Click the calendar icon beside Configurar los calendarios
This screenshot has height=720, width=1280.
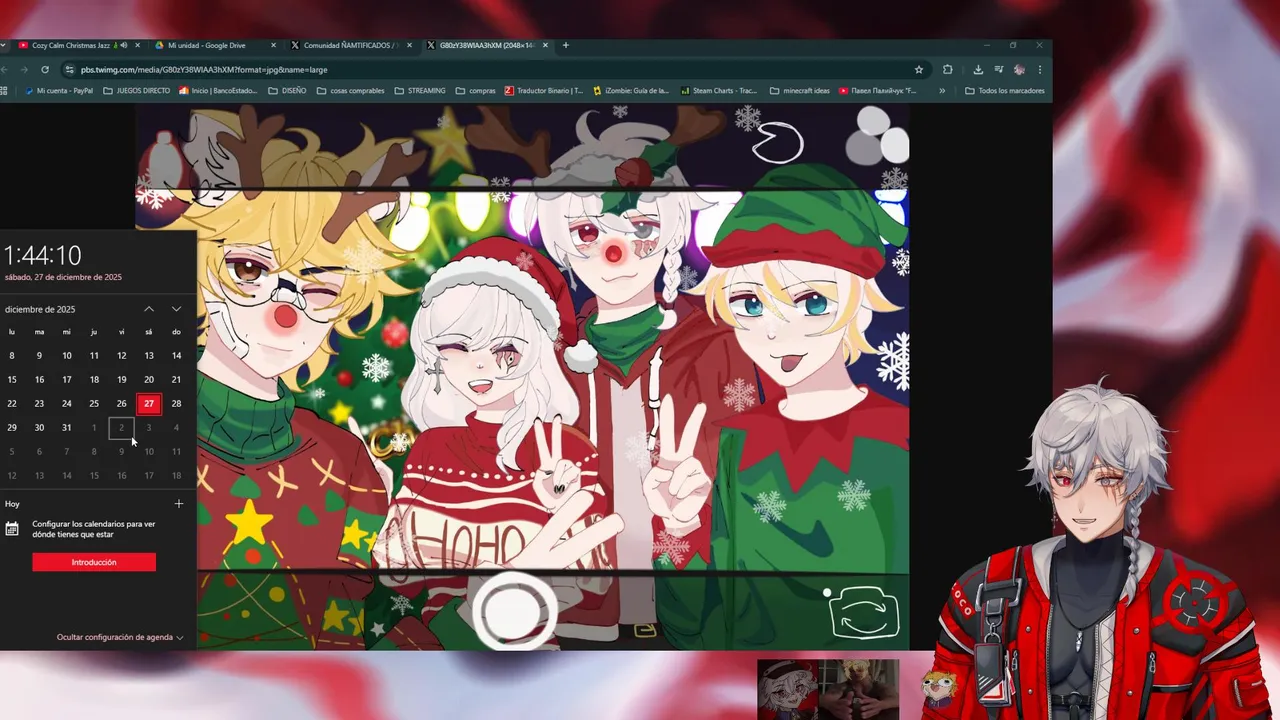point(12,528)
